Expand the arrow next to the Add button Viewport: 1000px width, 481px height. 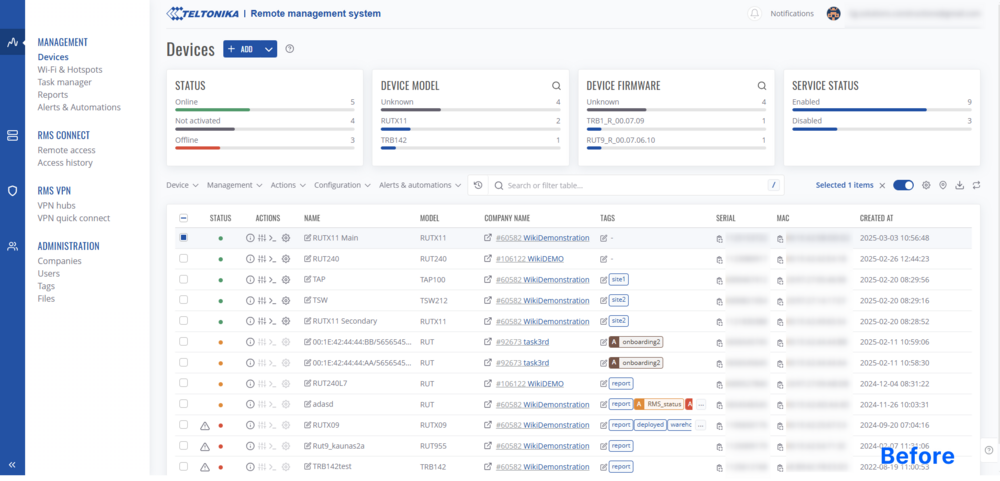tap(268, 49)
